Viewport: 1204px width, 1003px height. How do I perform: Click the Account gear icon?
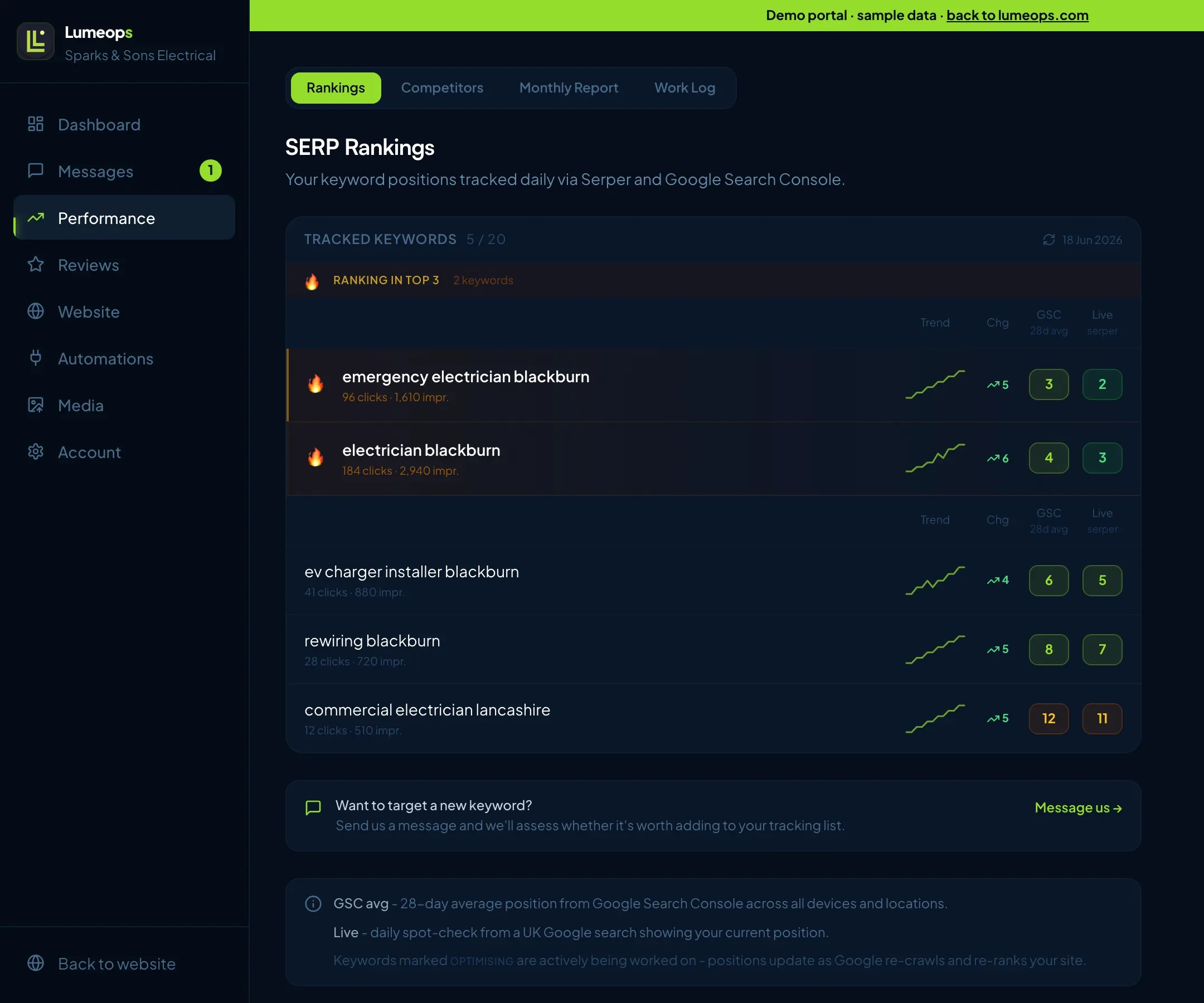(x=36, y=452)
